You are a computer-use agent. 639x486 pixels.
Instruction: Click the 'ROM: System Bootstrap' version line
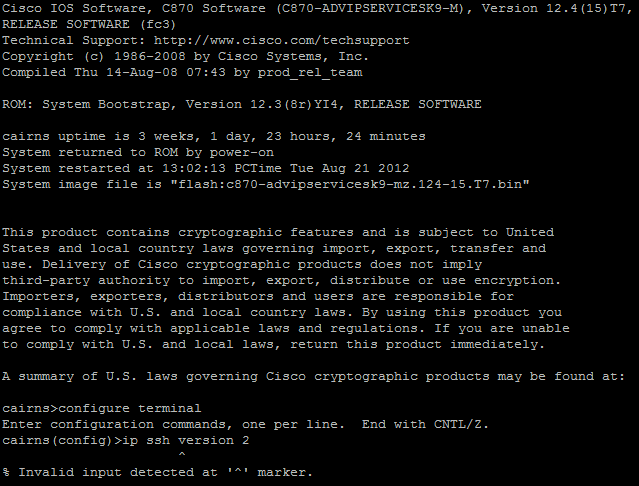coord(242,104)
